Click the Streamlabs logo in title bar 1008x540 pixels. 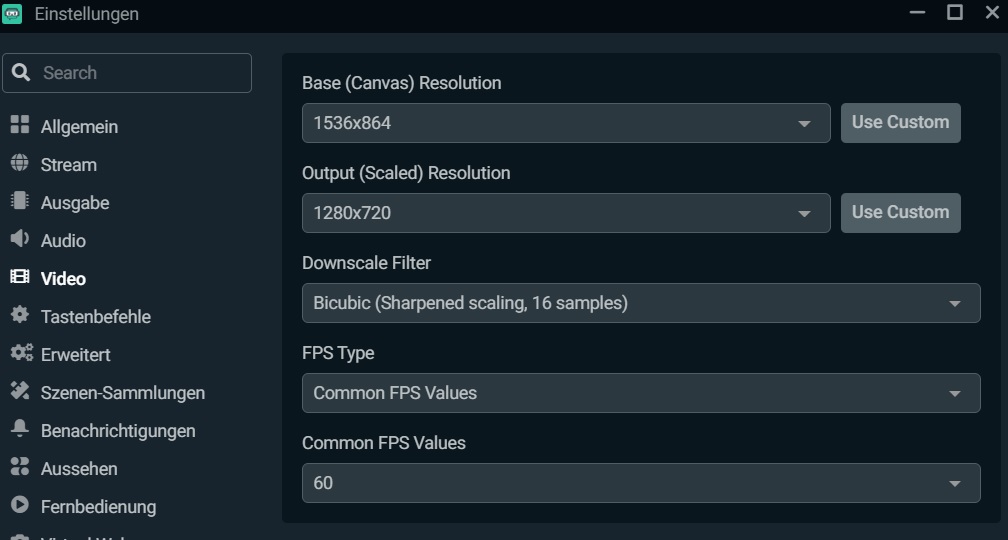(x=13, y=14)
